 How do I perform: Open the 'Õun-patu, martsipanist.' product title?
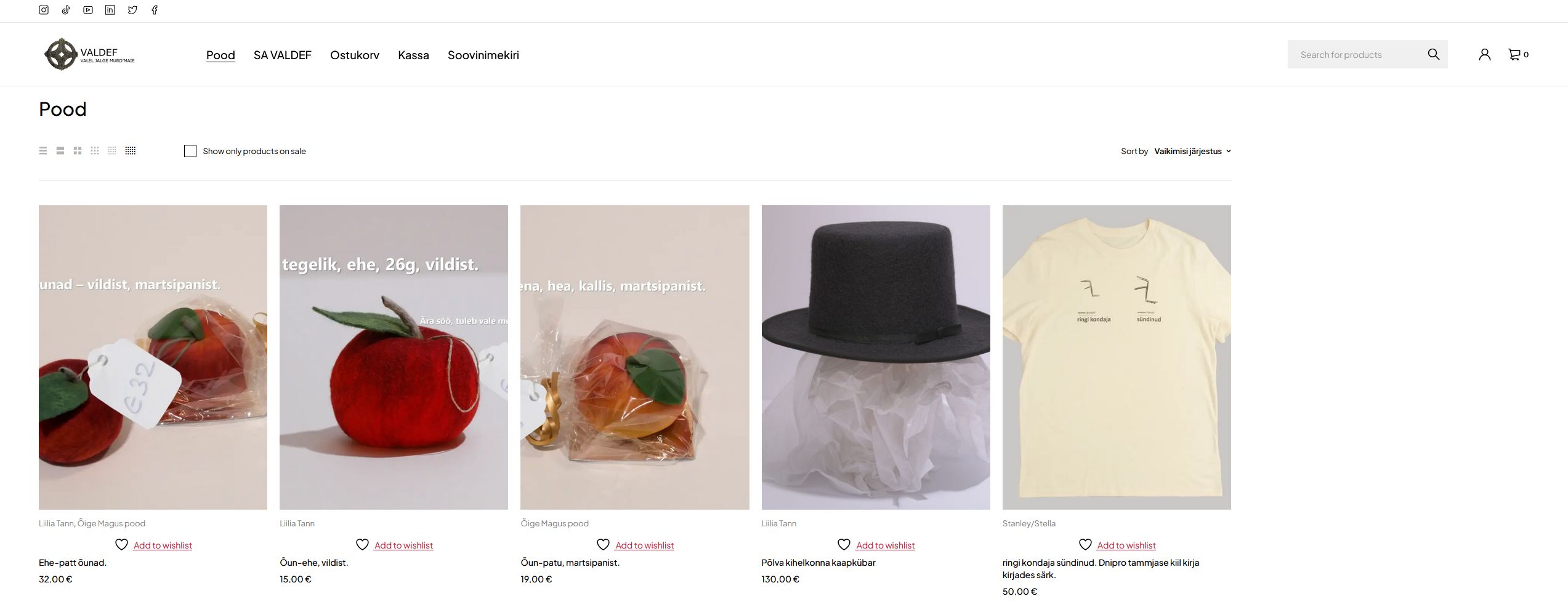point(570,563)
